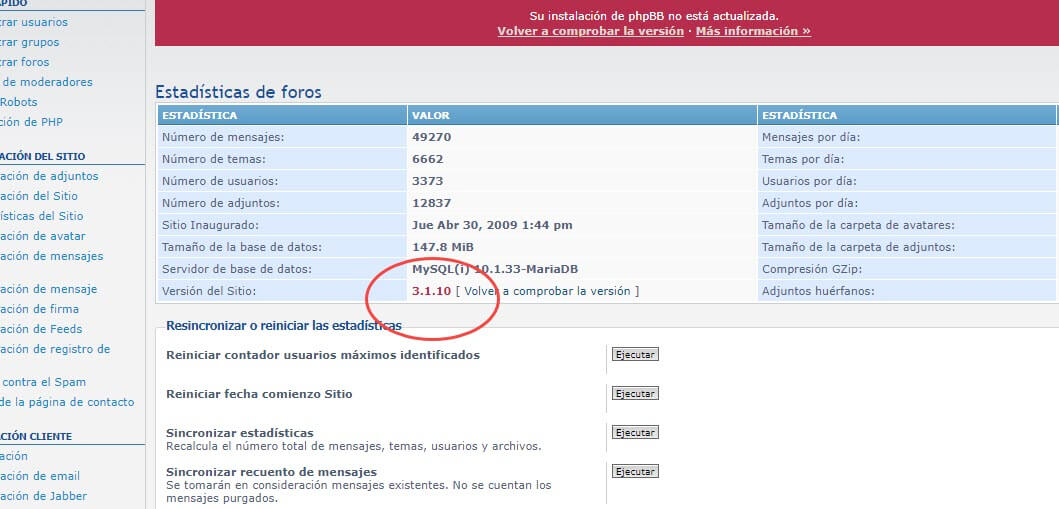Open the Spam countermeasures sidebar link
This screenshot has width=1059, height=509.
(43, 382)
